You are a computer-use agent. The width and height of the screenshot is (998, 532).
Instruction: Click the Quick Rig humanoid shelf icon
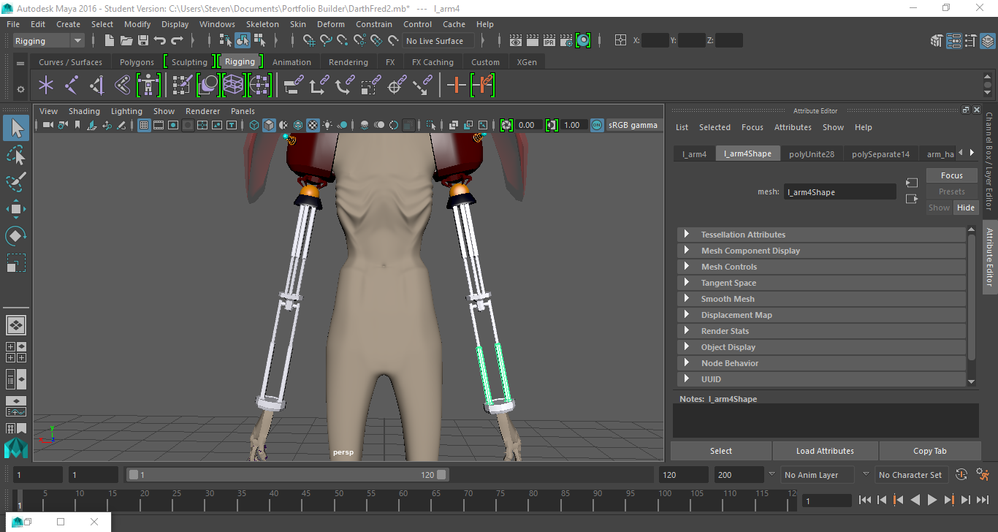coord(148,86)
